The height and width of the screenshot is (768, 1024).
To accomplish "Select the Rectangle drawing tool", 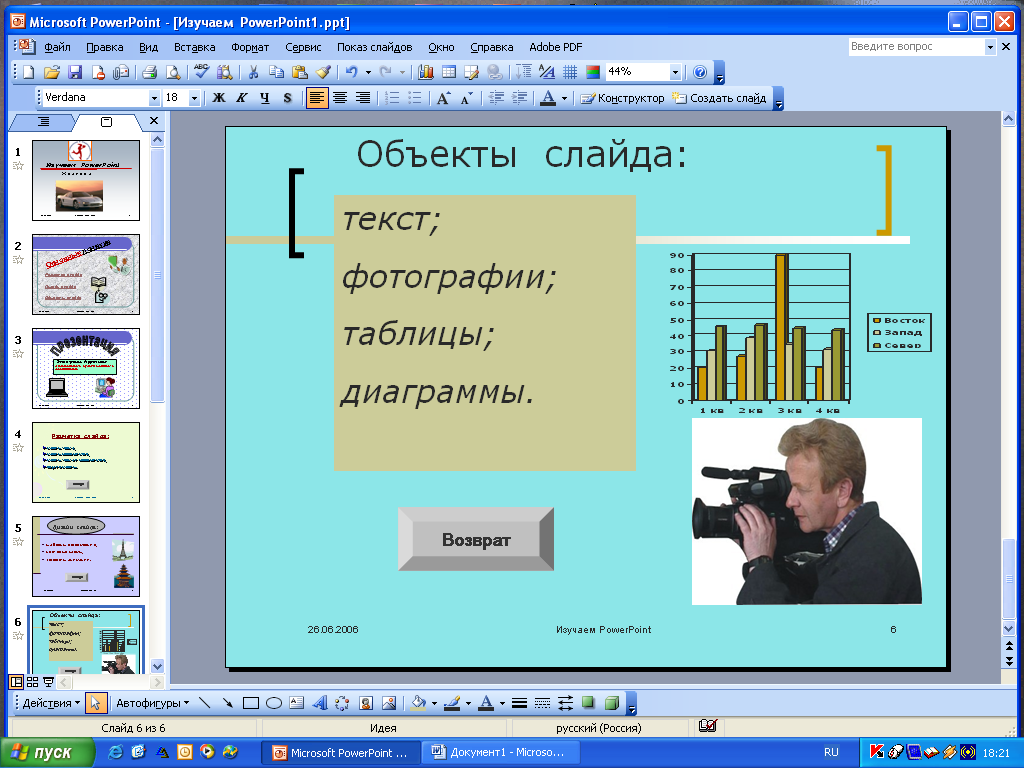I will click(251, 703).
